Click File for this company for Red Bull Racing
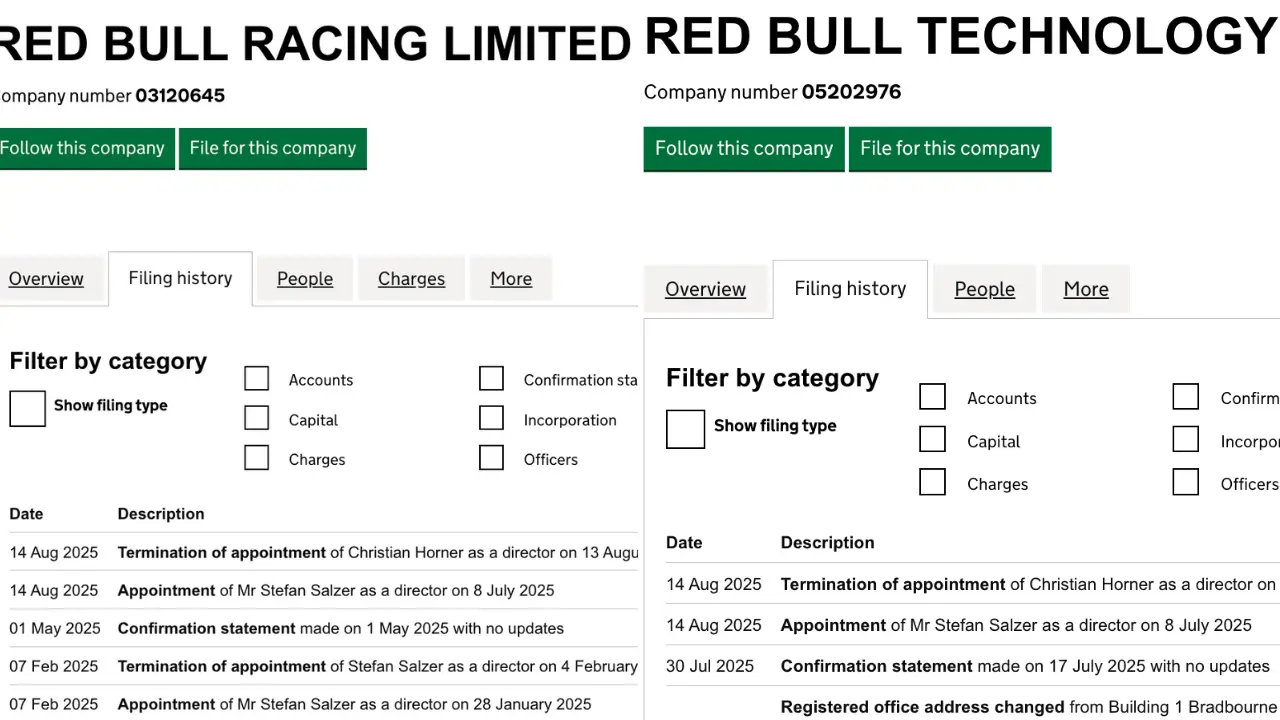Image resolution: width=1280 pixels, height=720 pixels. (x=272, y=148)
